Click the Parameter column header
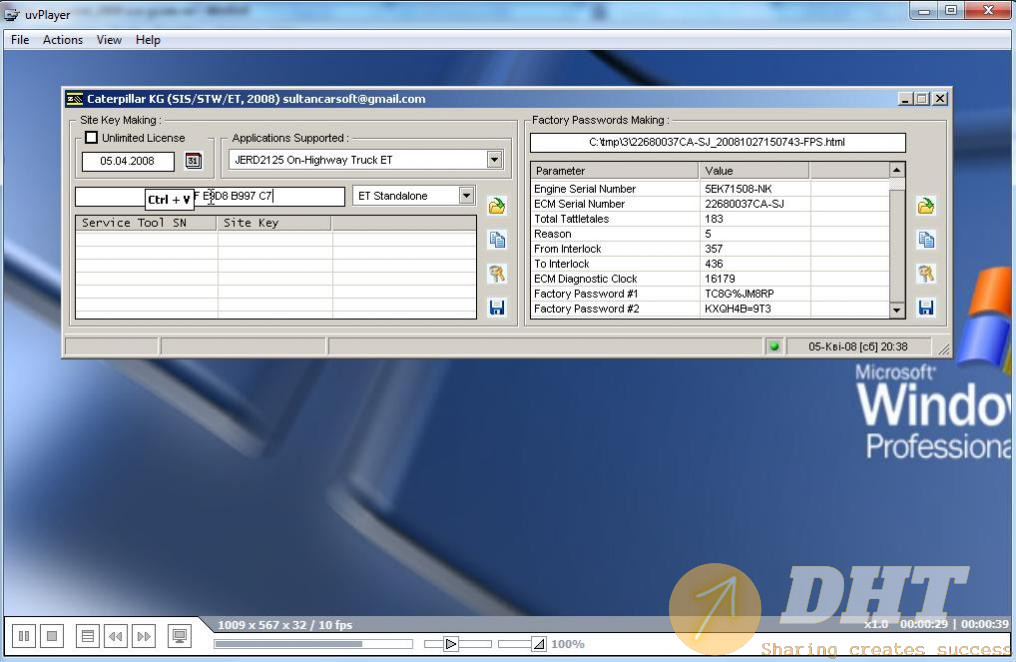The image size is (1016, 662). point(615,170)
